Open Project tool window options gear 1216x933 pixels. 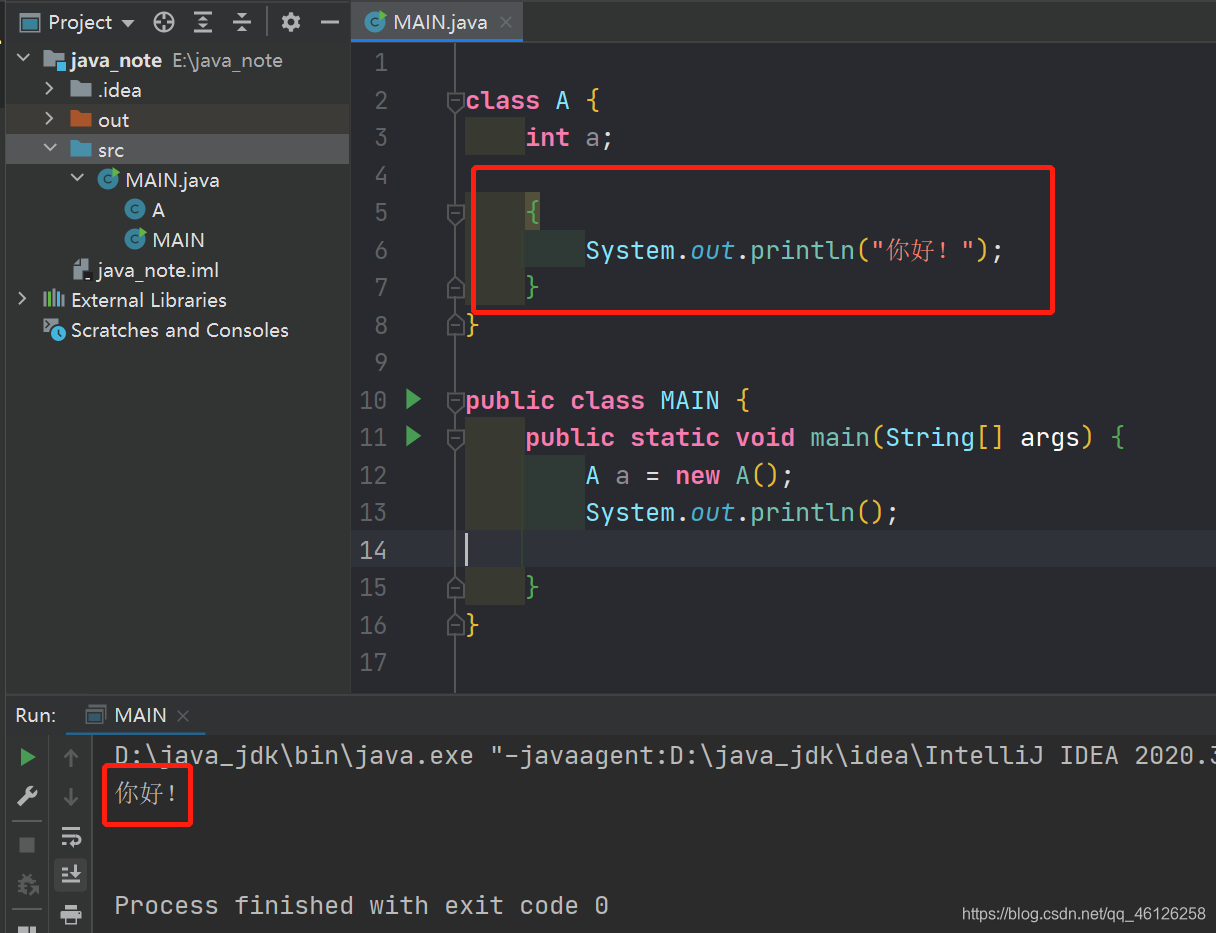pos(290,22)
